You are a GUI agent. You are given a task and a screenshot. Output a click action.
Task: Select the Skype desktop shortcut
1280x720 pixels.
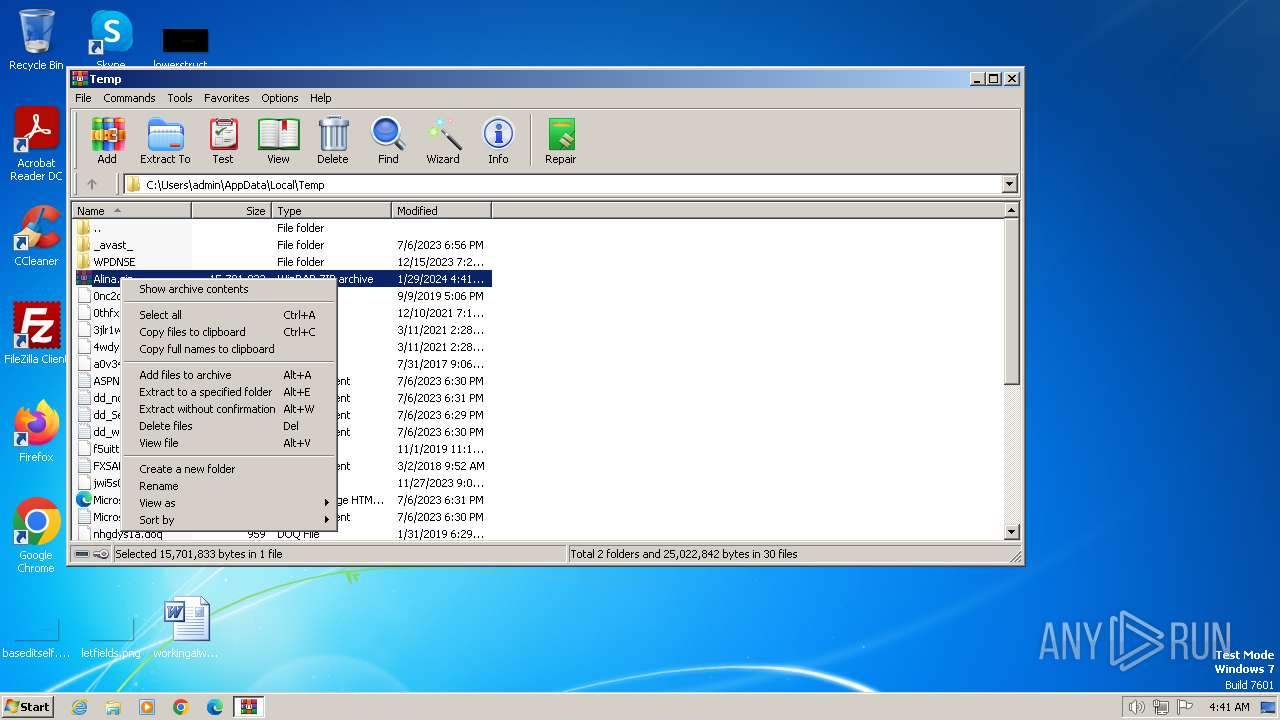[x=110, y=40]
